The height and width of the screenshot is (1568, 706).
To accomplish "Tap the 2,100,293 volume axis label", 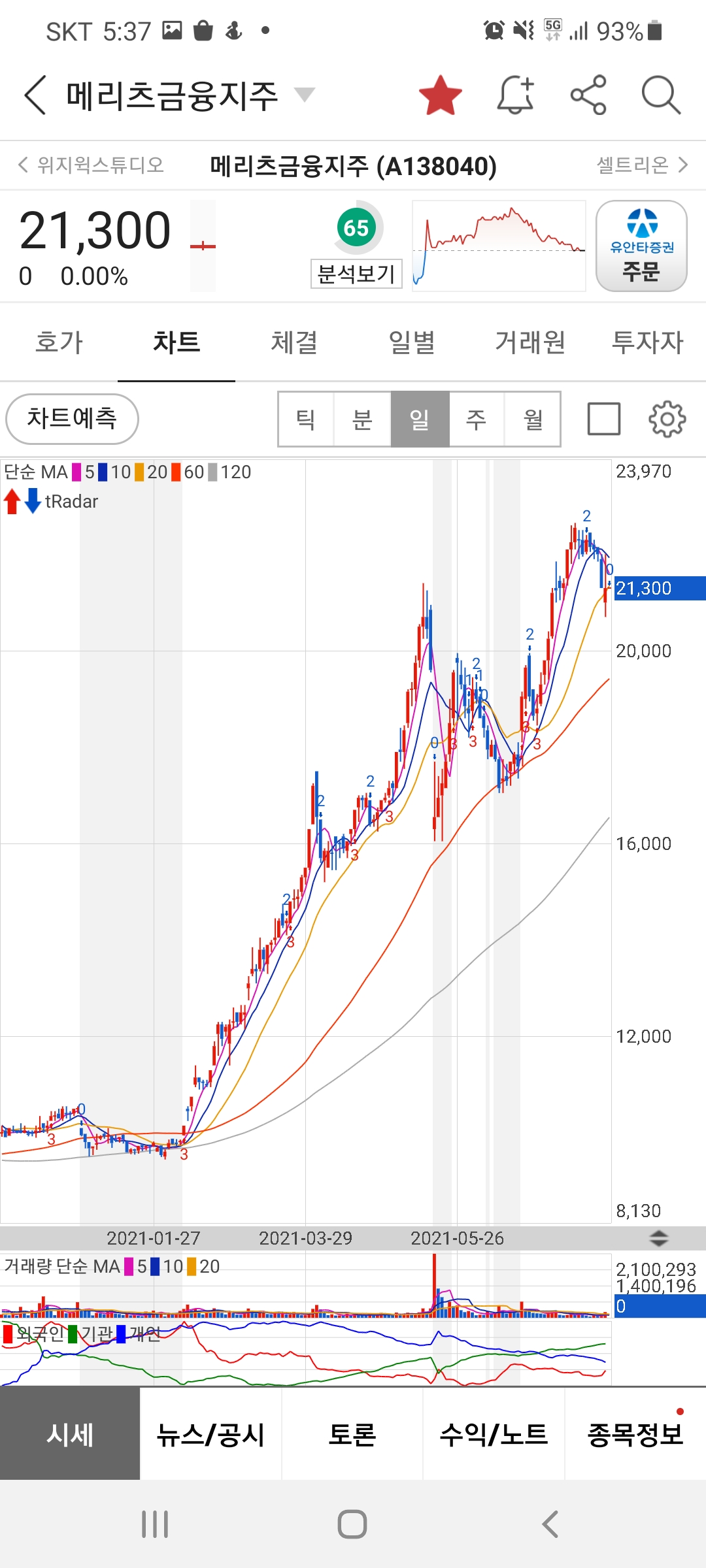I will pyautogui.click(x=656, y=1269).
